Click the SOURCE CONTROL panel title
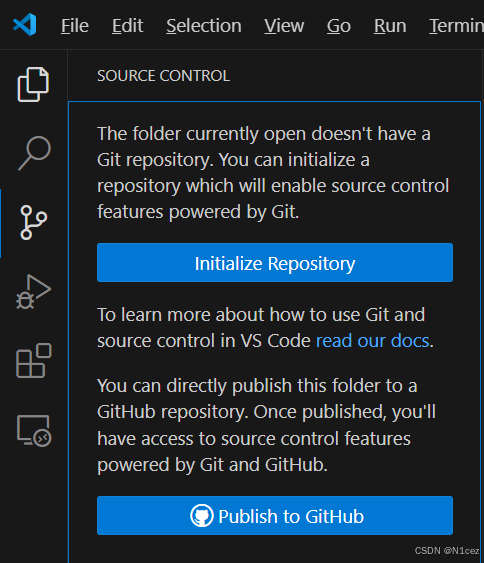 pyautogui.click(x=163, y=76)
